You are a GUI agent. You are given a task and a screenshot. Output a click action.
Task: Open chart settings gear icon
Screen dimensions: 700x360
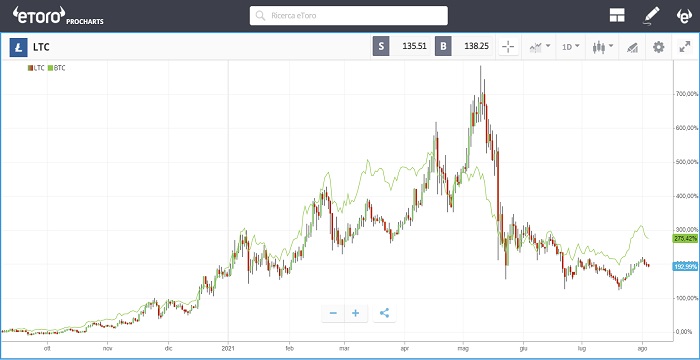click(x=658, y=47)
